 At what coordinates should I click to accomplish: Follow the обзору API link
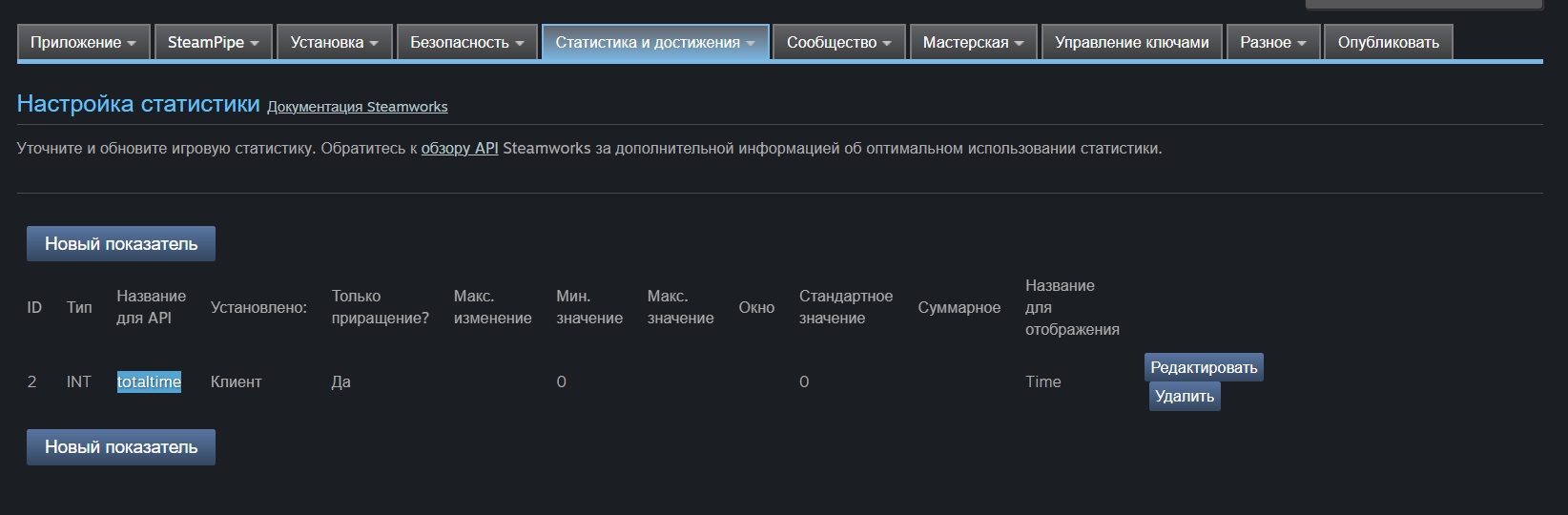coord(460,149)
